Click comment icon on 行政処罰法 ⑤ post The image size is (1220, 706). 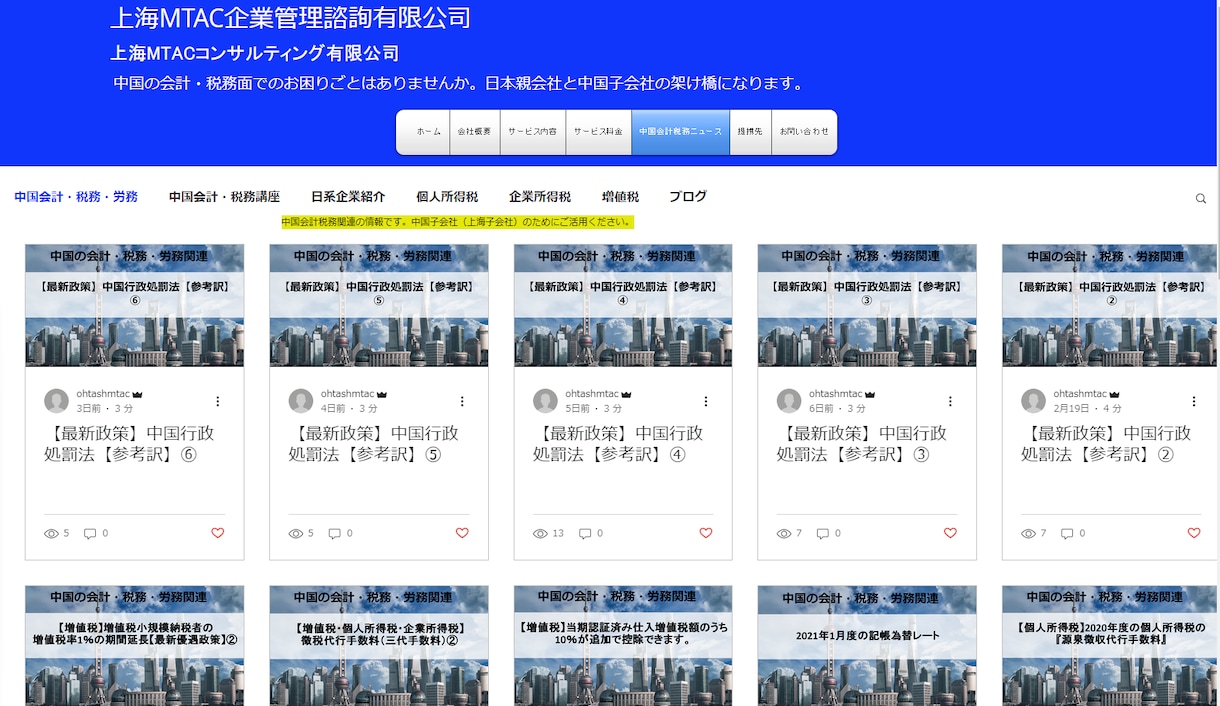[334, 534]
